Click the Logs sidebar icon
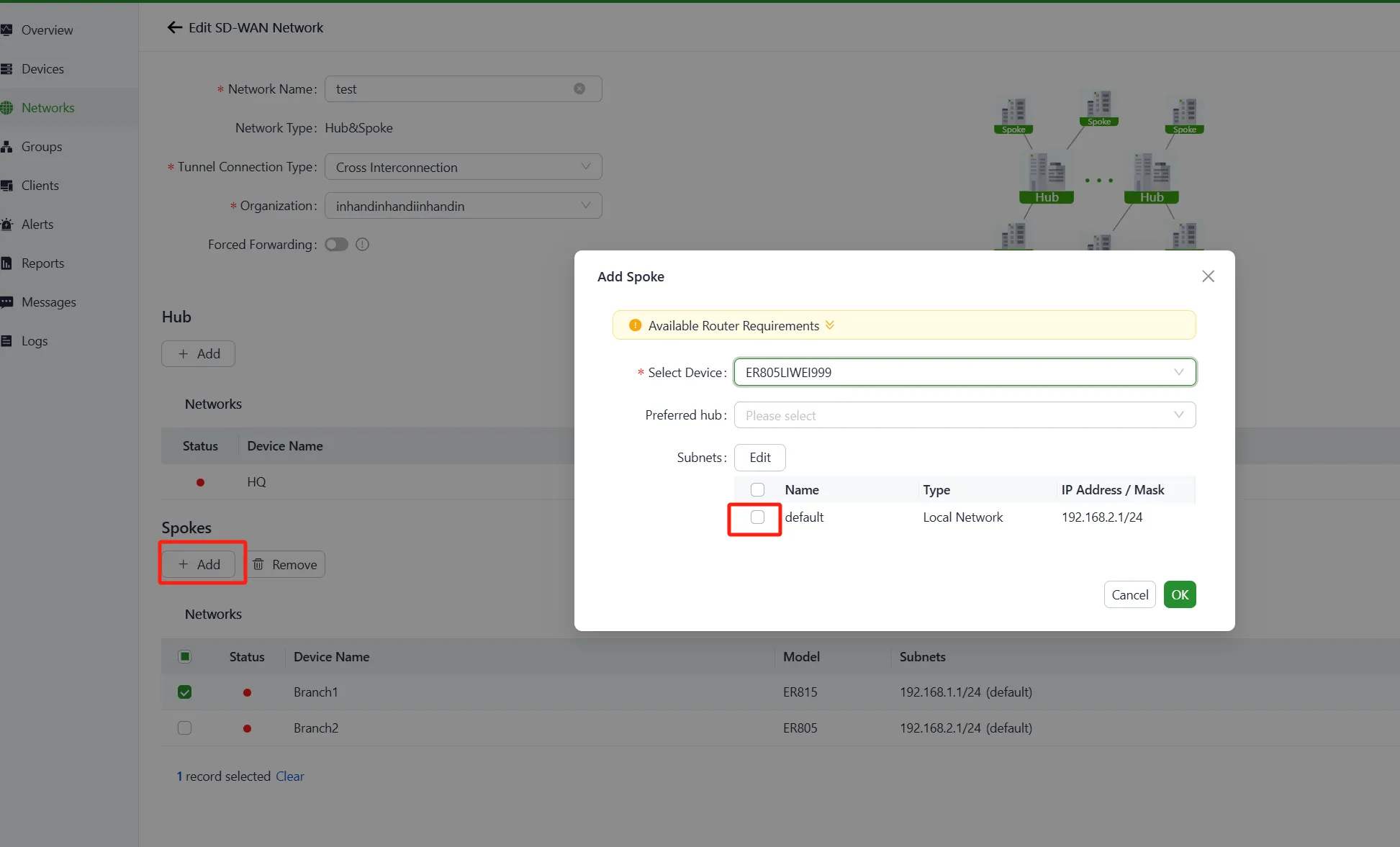The image size is (1400, 847). click(x=6, y=340)
